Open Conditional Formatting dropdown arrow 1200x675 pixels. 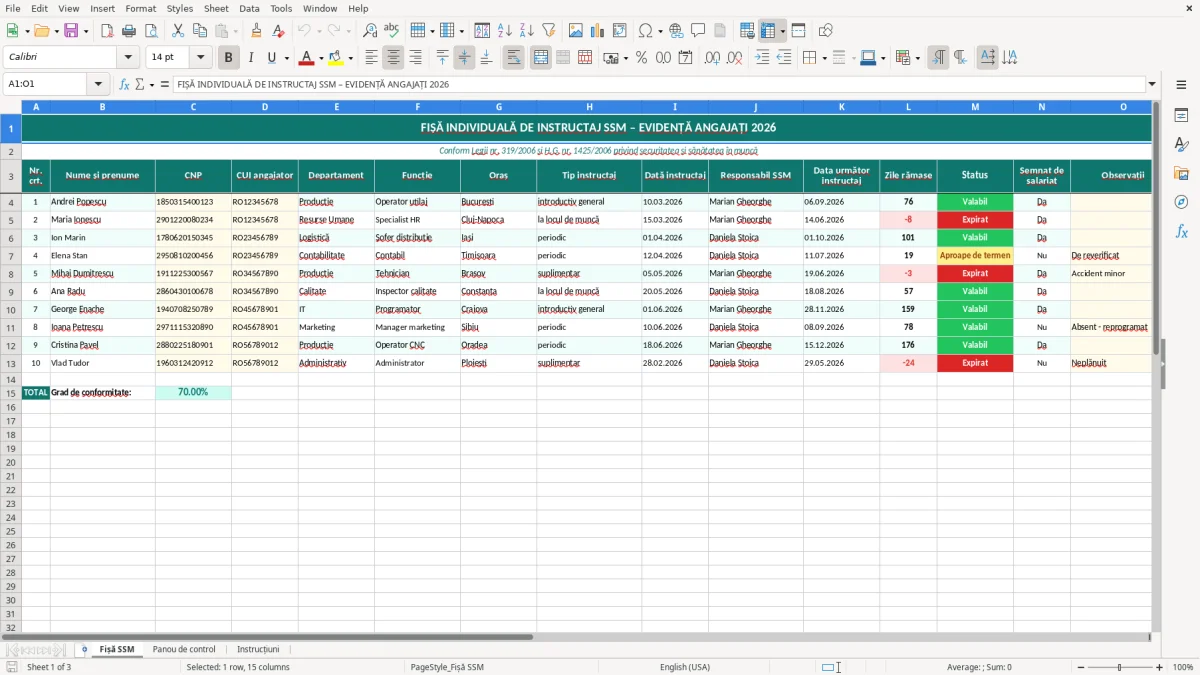[917, 58]
